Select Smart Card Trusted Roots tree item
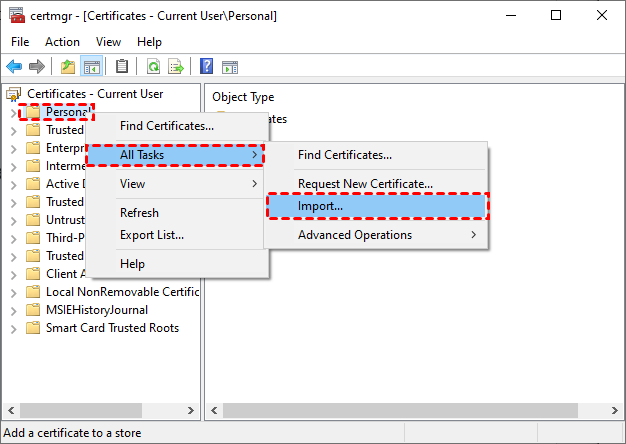Image resolution: width=626 pixels, height=444 pixels. tap(113, 328)
